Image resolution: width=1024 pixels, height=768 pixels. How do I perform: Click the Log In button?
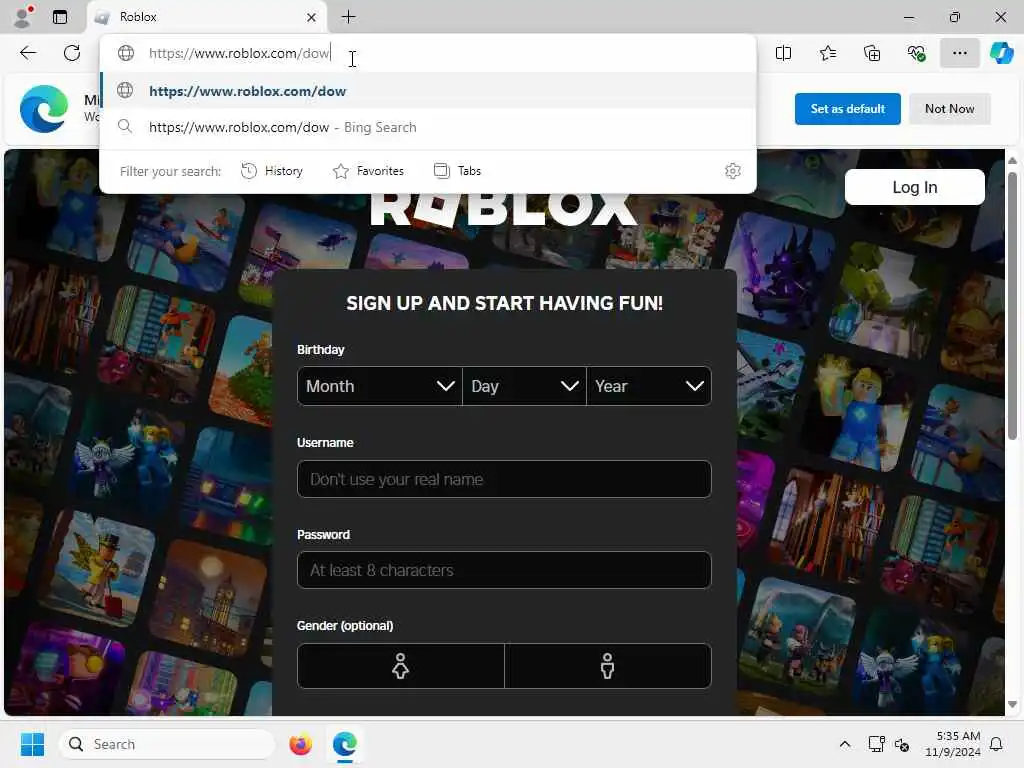pyautogui.click(x=914, y=187)
